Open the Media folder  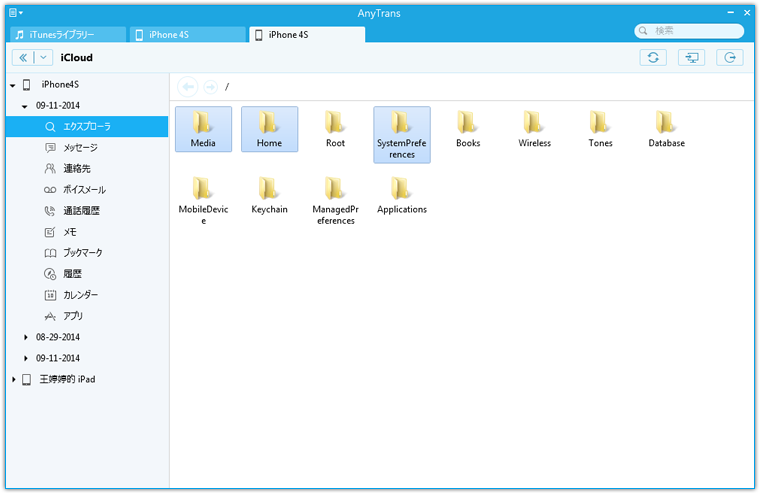[203, 129]
